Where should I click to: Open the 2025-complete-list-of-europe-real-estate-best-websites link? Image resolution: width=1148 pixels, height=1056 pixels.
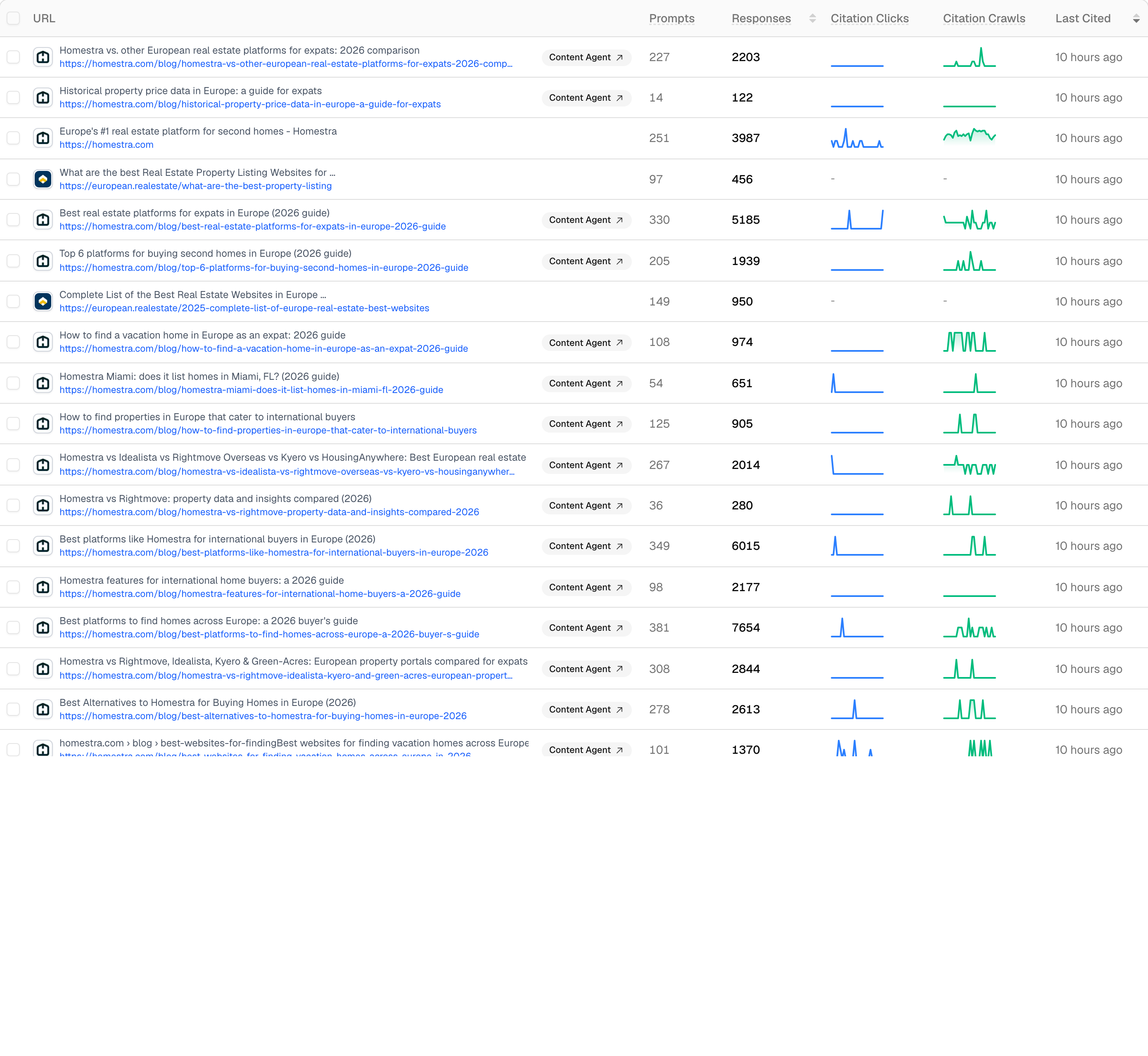coord(244,308)
